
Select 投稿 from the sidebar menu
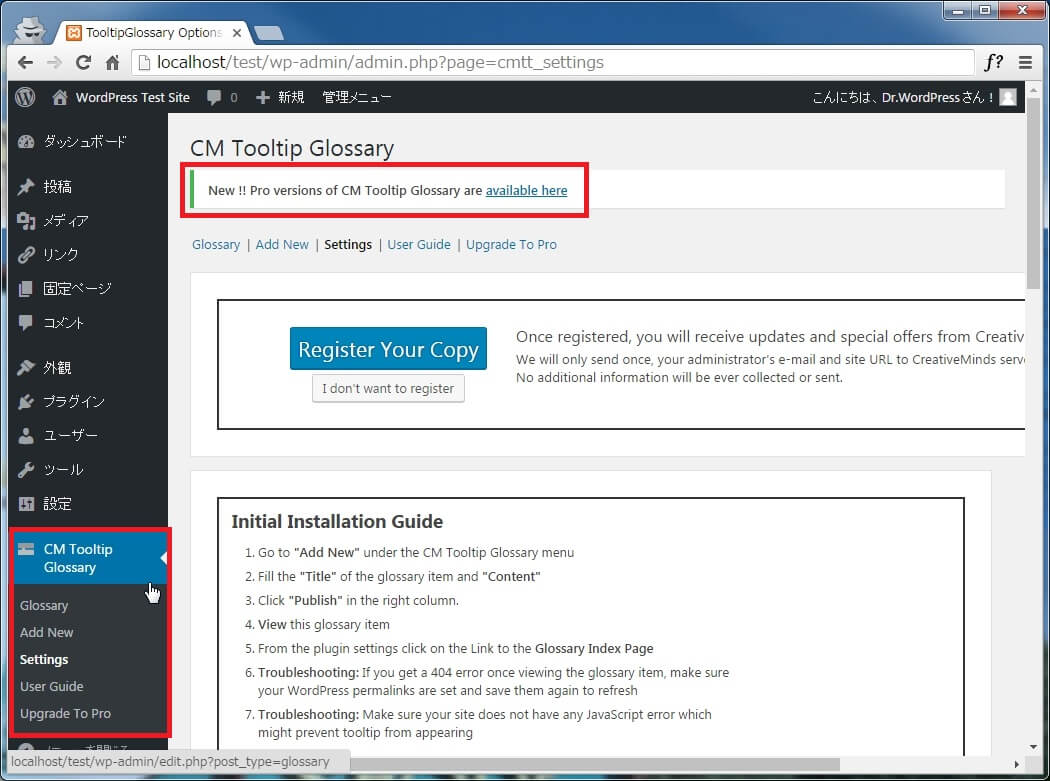pos(57,187)
